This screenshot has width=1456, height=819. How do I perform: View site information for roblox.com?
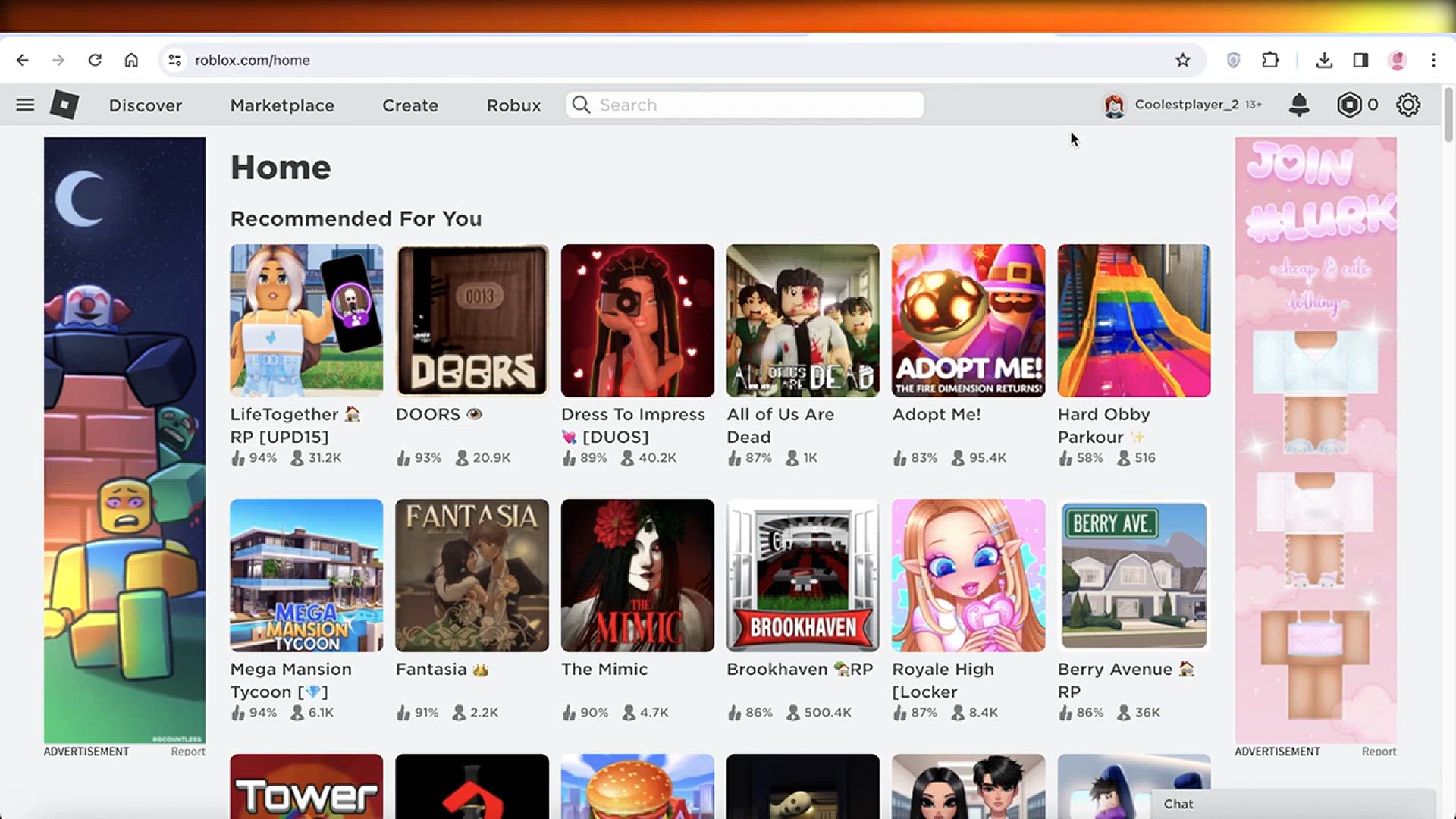[175, 60]
